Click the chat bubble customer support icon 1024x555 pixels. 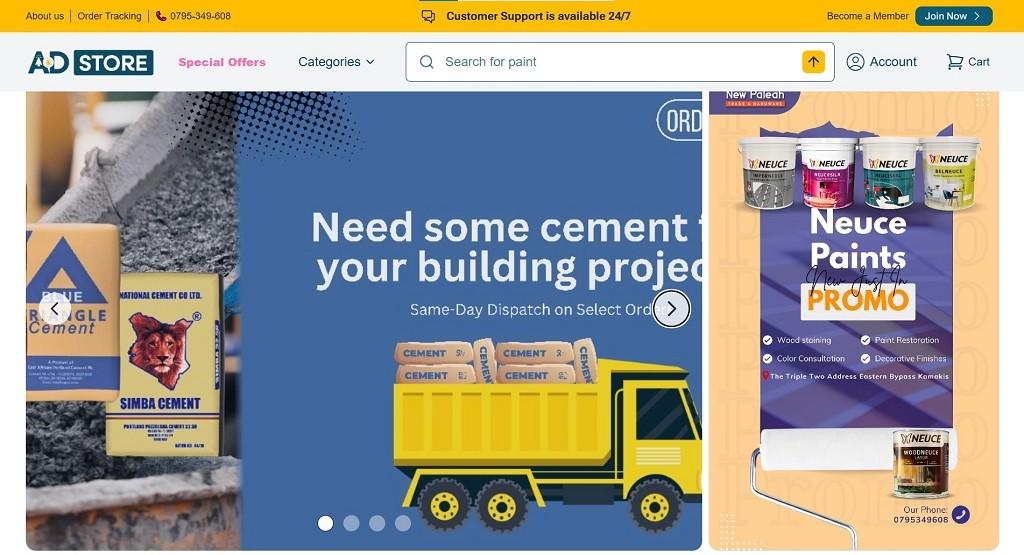point(428,16)
